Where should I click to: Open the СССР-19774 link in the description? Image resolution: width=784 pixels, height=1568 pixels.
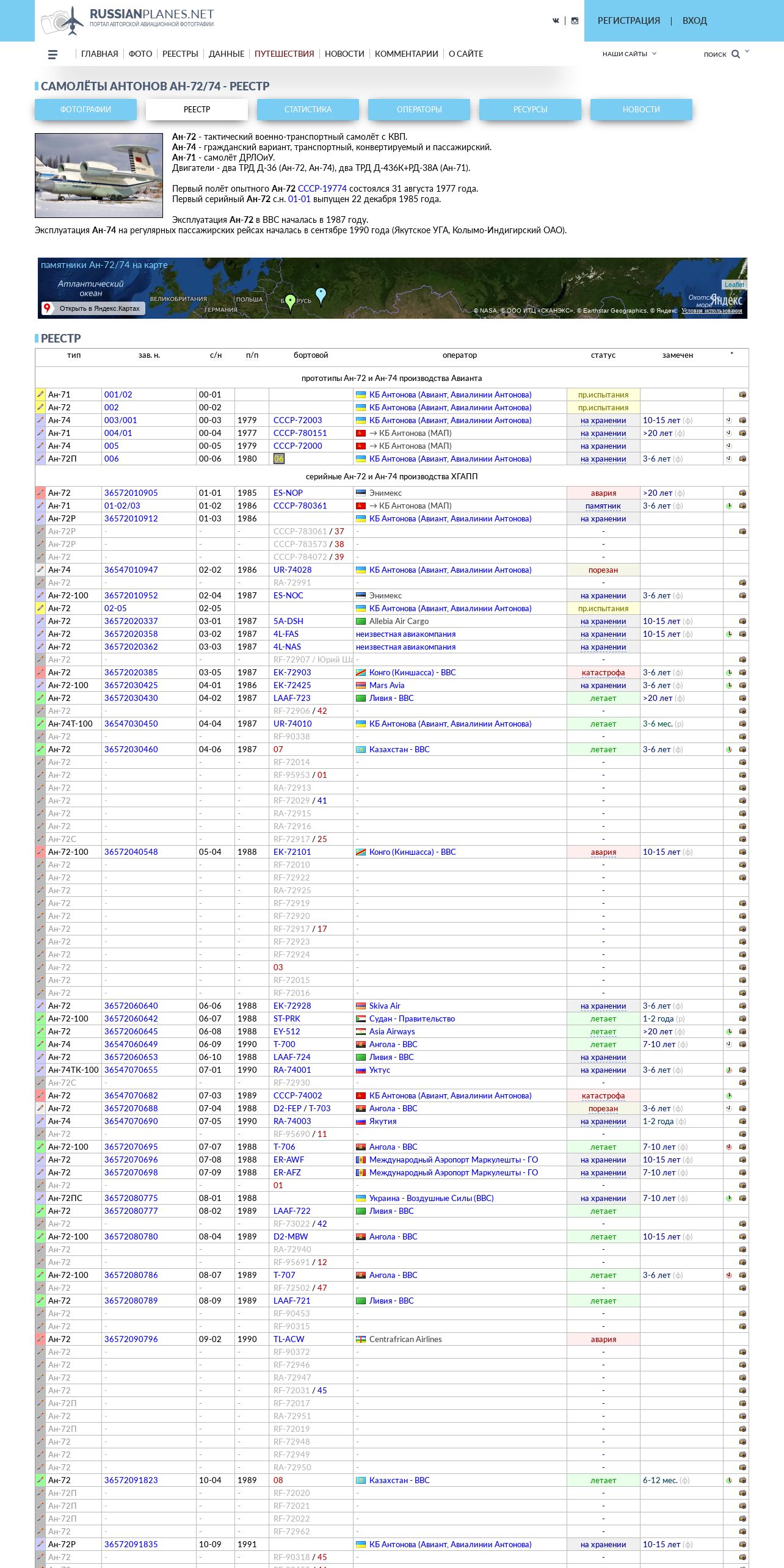tap(322, 189)
